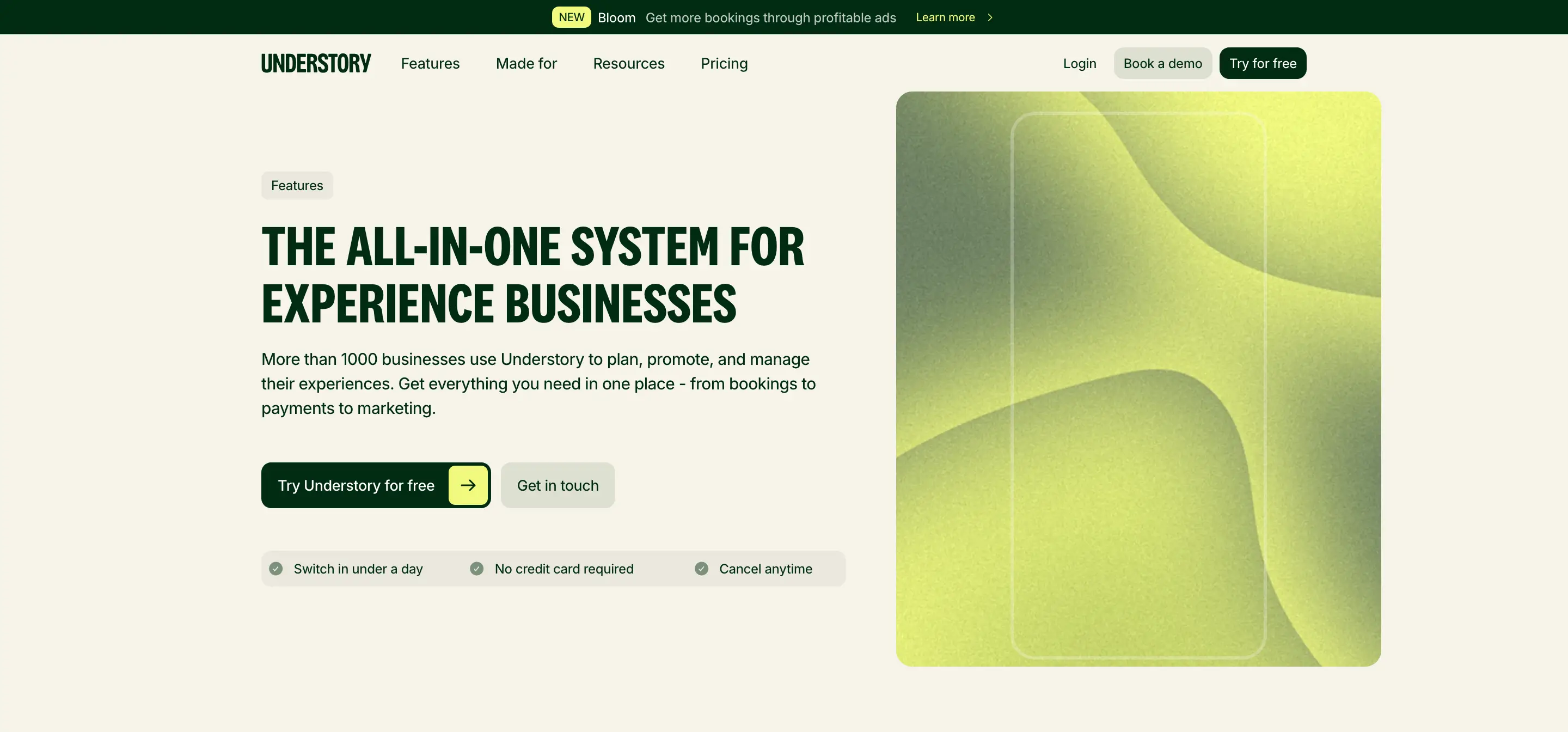Click the Features tag above the headline
Viewport: 1568px width, 732px height.
(297, 186)
